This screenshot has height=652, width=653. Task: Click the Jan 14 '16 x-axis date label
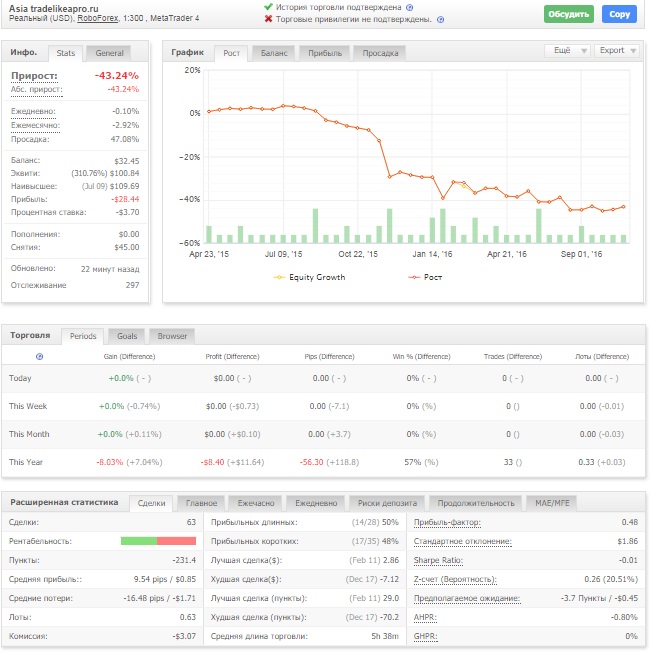pos(432,254)
